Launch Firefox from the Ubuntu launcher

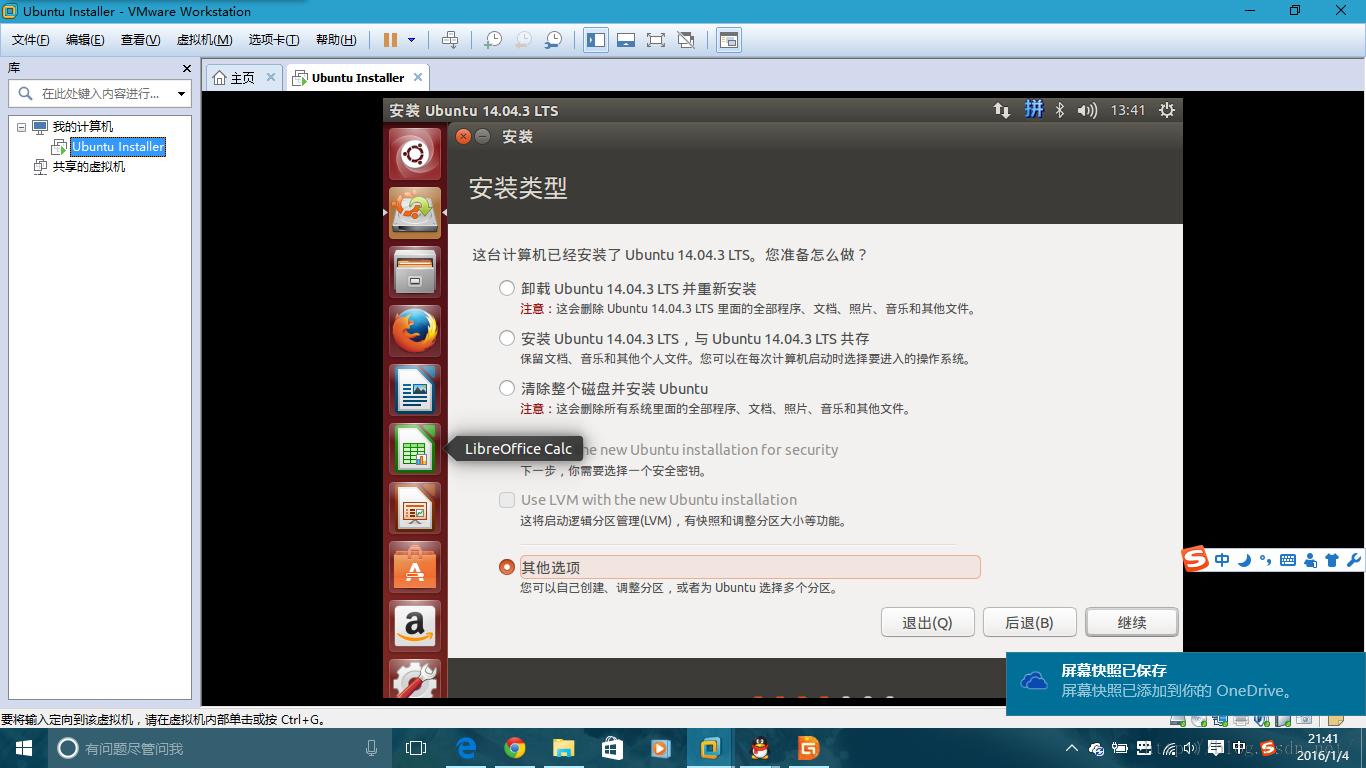click(x=415, y=331)
